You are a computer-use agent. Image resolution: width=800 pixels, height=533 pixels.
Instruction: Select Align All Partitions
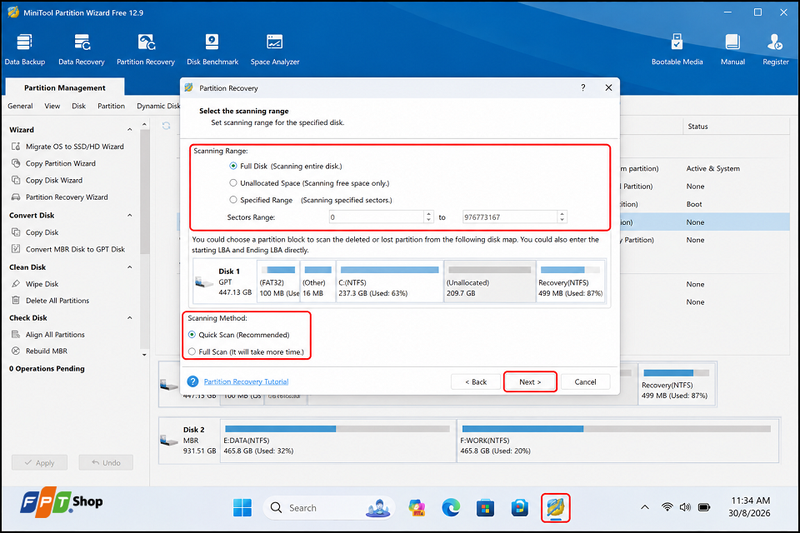click(x=48, y=335)
